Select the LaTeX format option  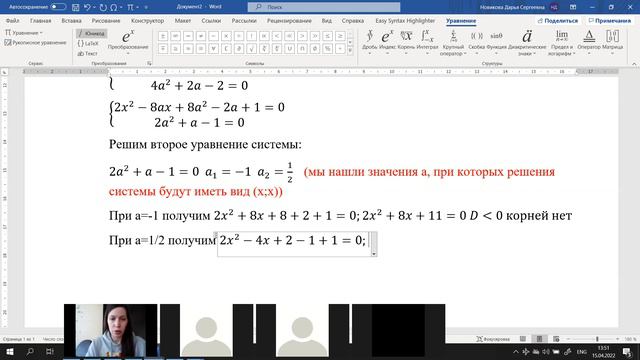click(88, 43)
